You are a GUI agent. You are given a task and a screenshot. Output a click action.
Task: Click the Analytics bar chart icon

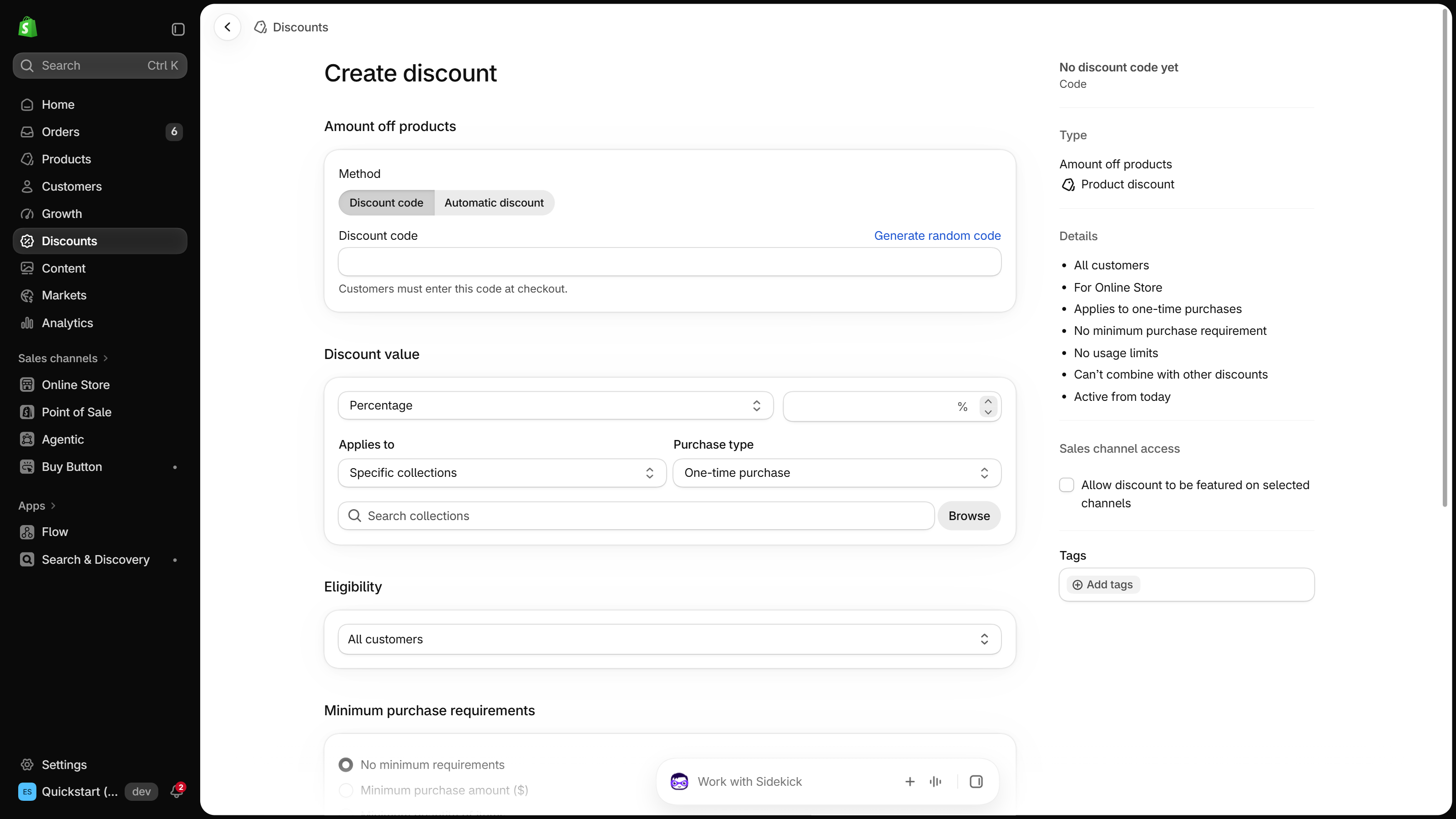[27, 323]
